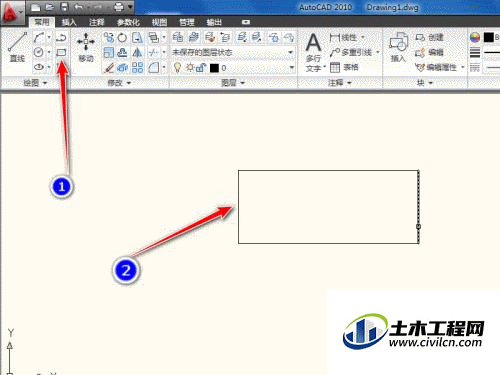Select the Mirror tool icon

(137, 52)
